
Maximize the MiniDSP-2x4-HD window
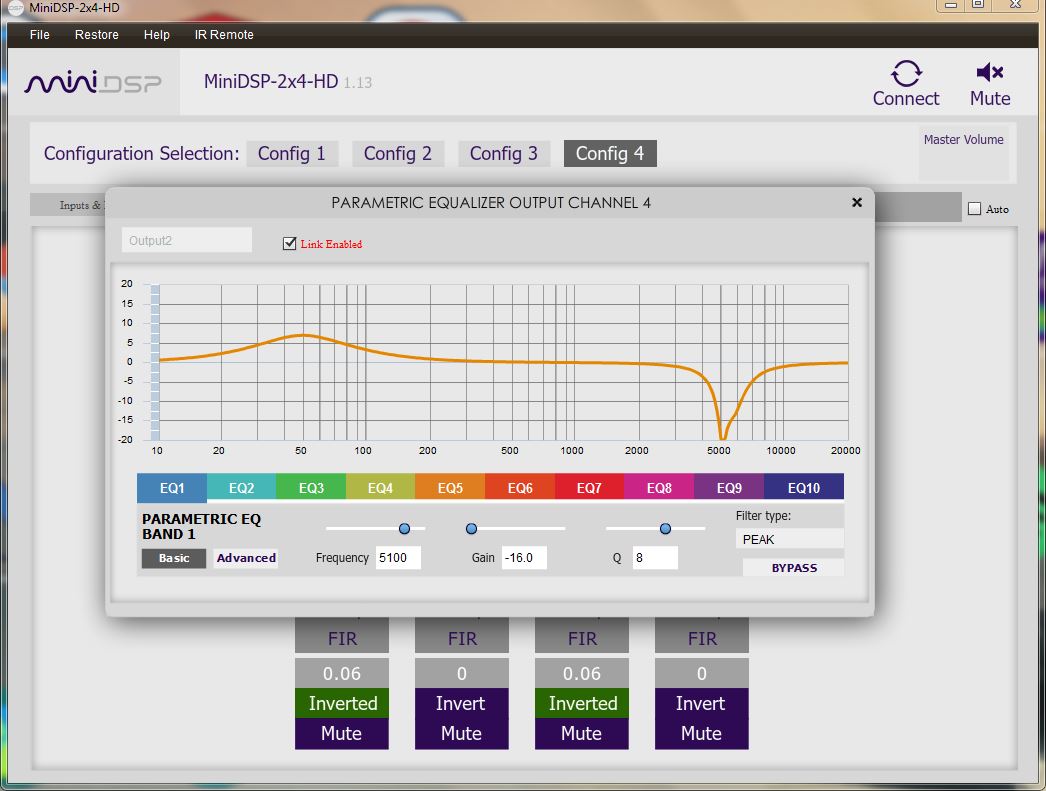click(978, 5)
